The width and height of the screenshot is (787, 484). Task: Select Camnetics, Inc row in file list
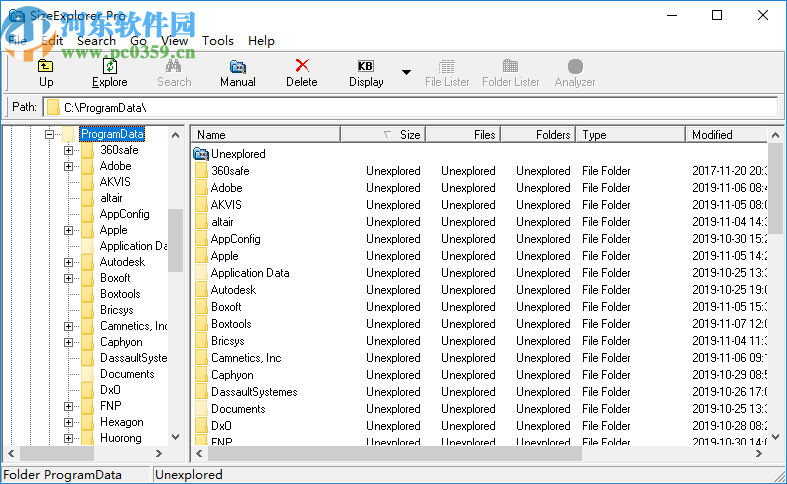[479, 358]
